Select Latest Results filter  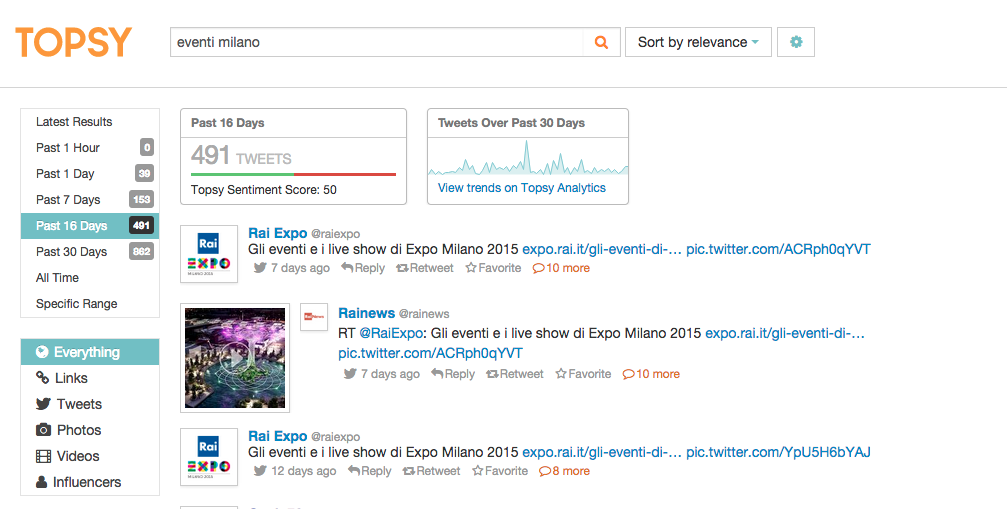(x=90, y=122)
